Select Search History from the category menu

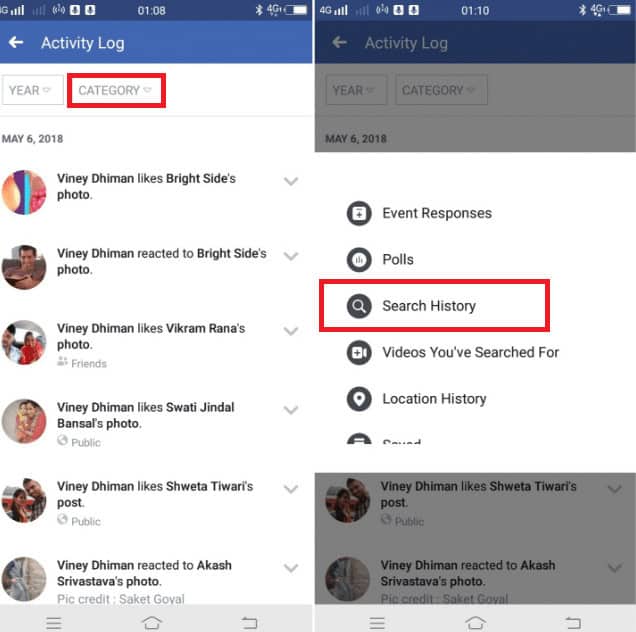point(434,305)
